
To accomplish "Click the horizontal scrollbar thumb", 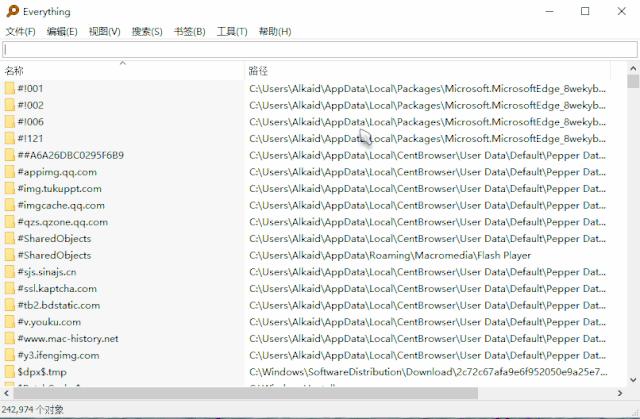I will tap(245, 393).
